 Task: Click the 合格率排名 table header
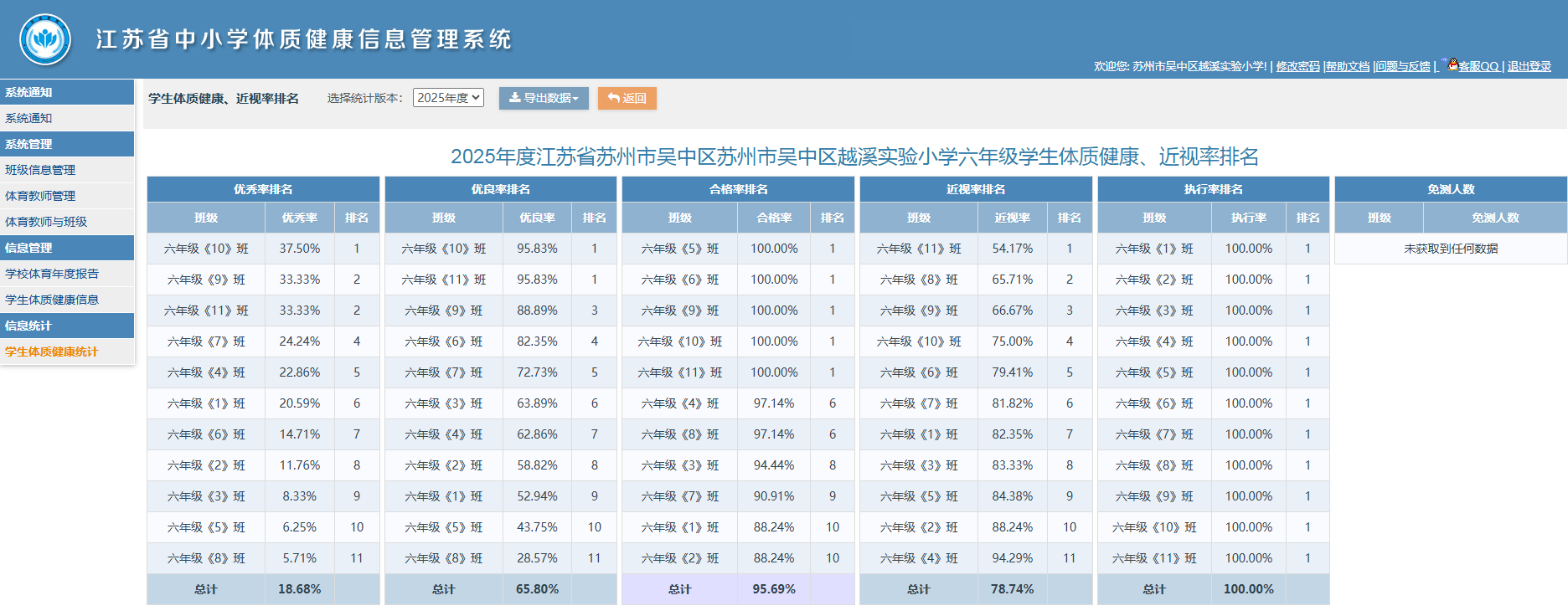[x=738, y=189]
